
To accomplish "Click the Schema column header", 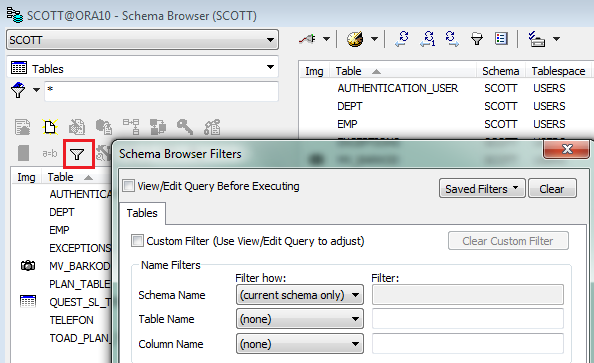I will (501, 71).
